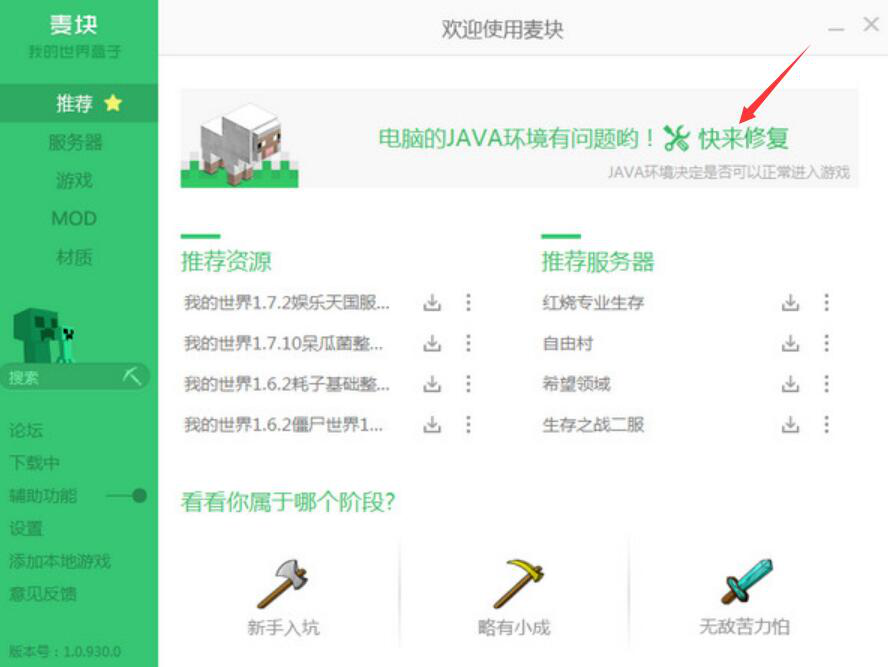This screenshot has height=667, width=888.
Task: Download 我的世界1.6.2僵尸世界 resource
Action: click(x=432, y=425)
